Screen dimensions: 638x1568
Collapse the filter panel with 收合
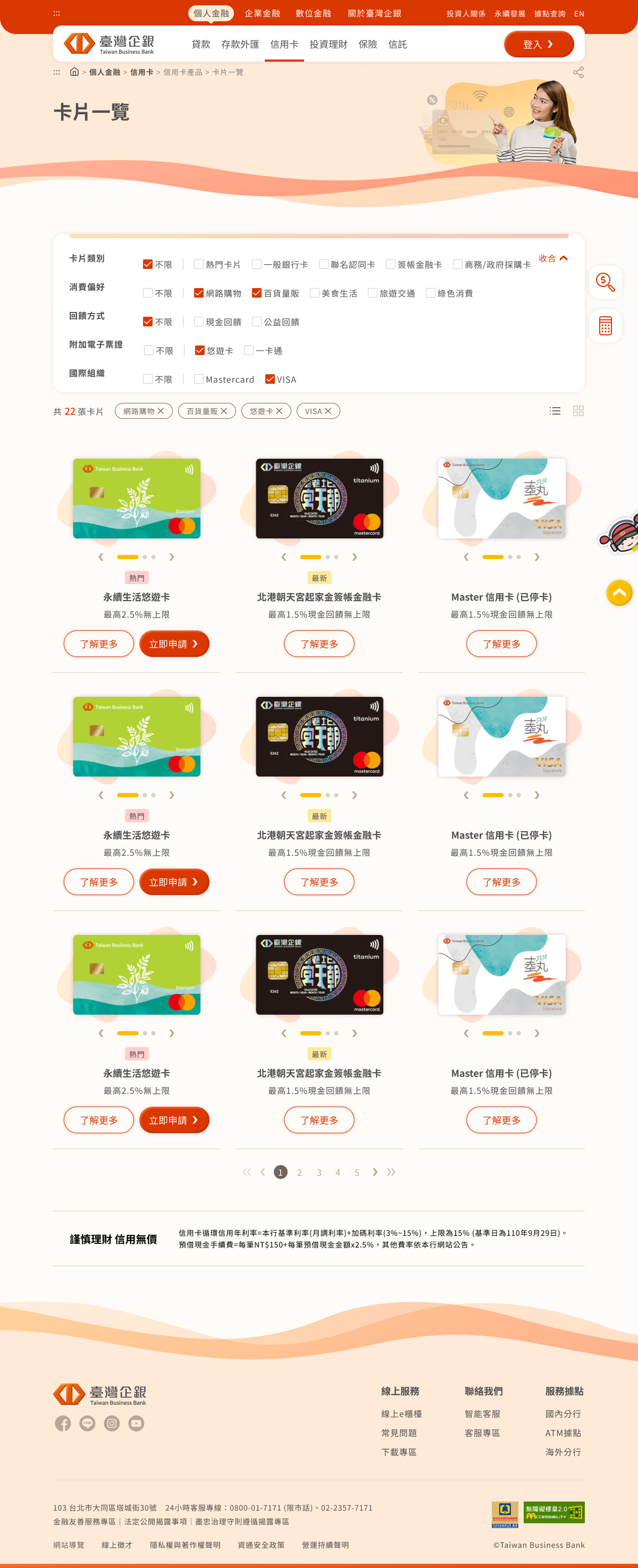553,258
